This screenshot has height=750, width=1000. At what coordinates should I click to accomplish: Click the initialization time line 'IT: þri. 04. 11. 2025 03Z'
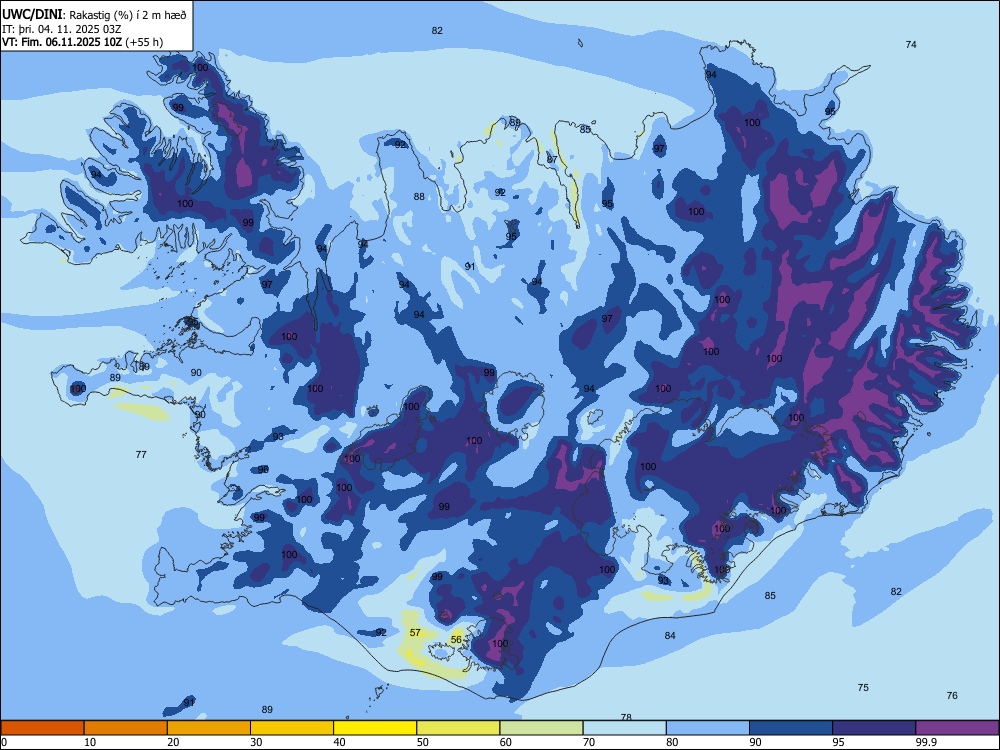click(62, 29)
